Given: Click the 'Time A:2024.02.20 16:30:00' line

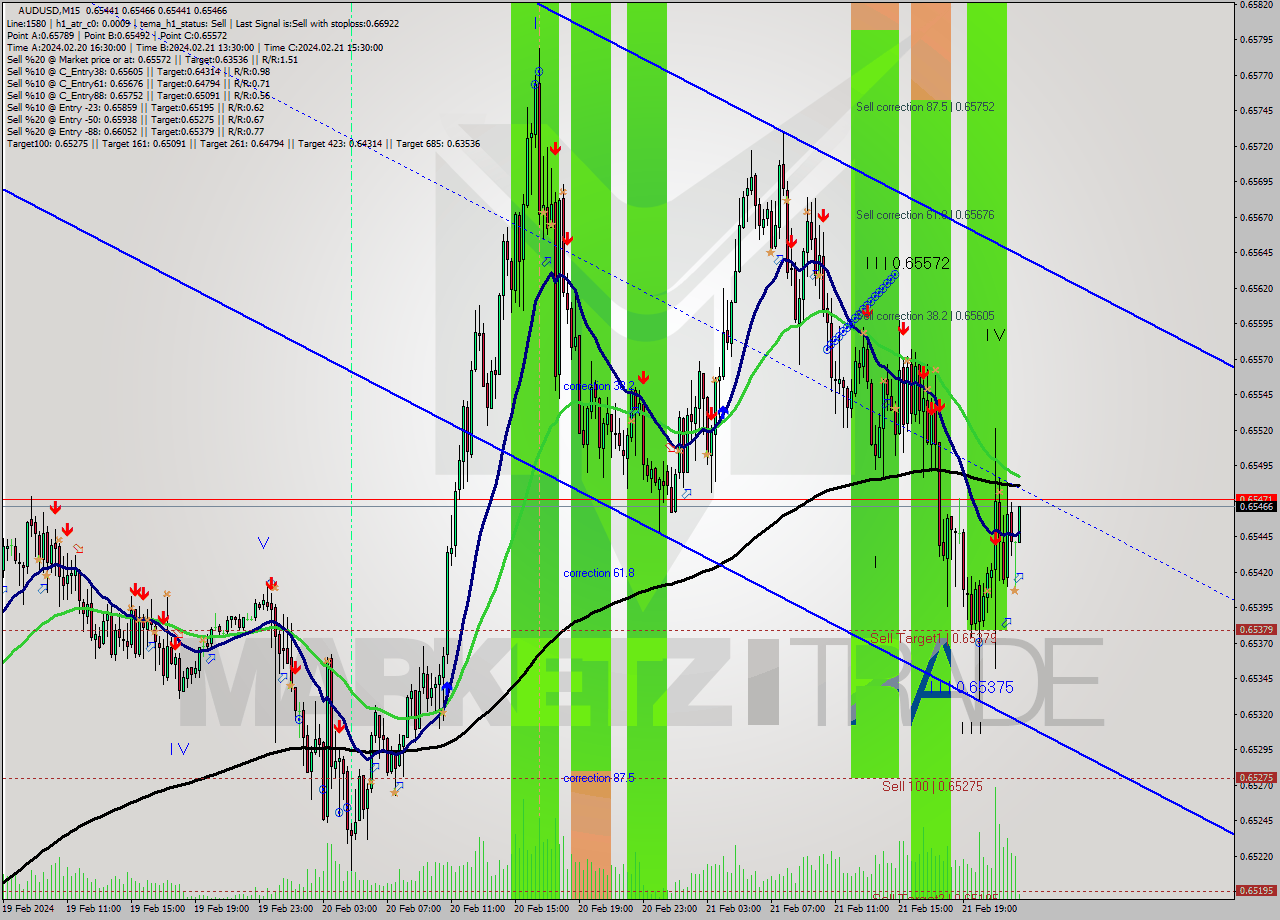Looking at the screenshot, I should pos(194,47).
